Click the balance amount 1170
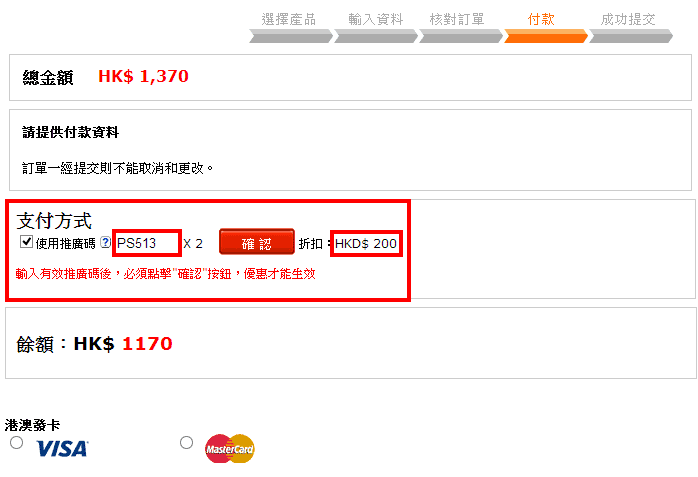 click(147, 344)
